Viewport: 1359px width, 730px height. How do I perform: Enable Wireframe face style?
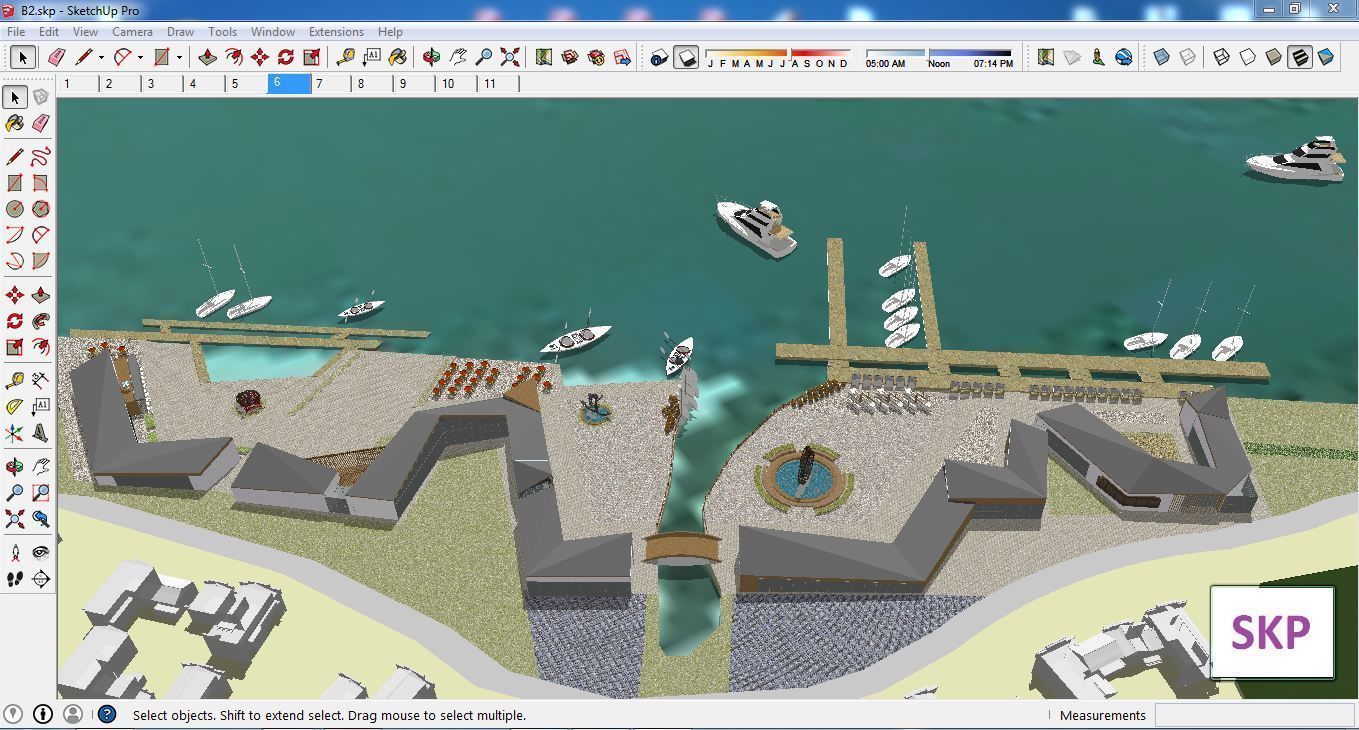point(1222,57)
